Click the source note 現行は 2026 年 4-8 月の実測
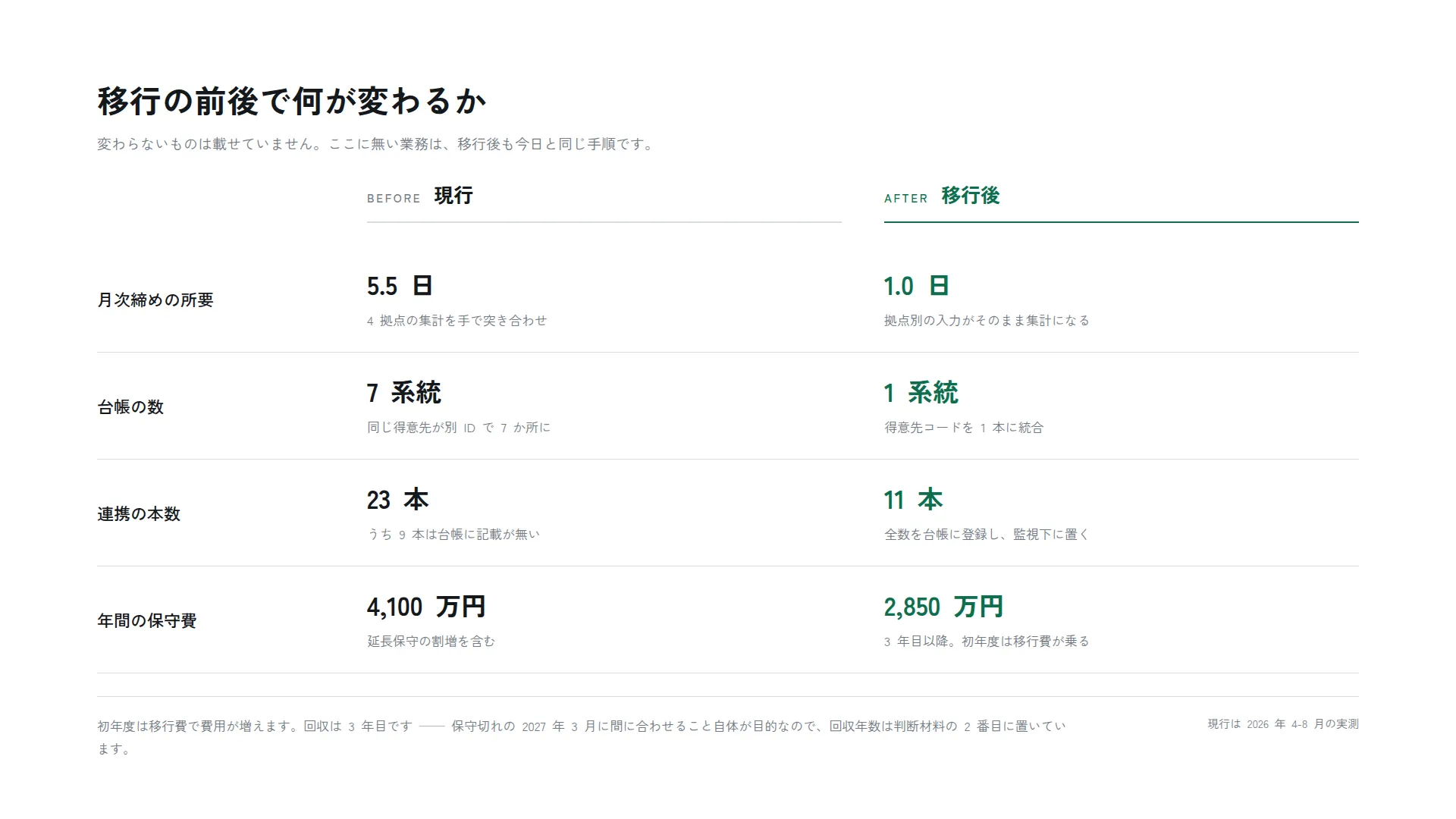The width and height of the screenshot is (1456, 819). click(1283, 724)
